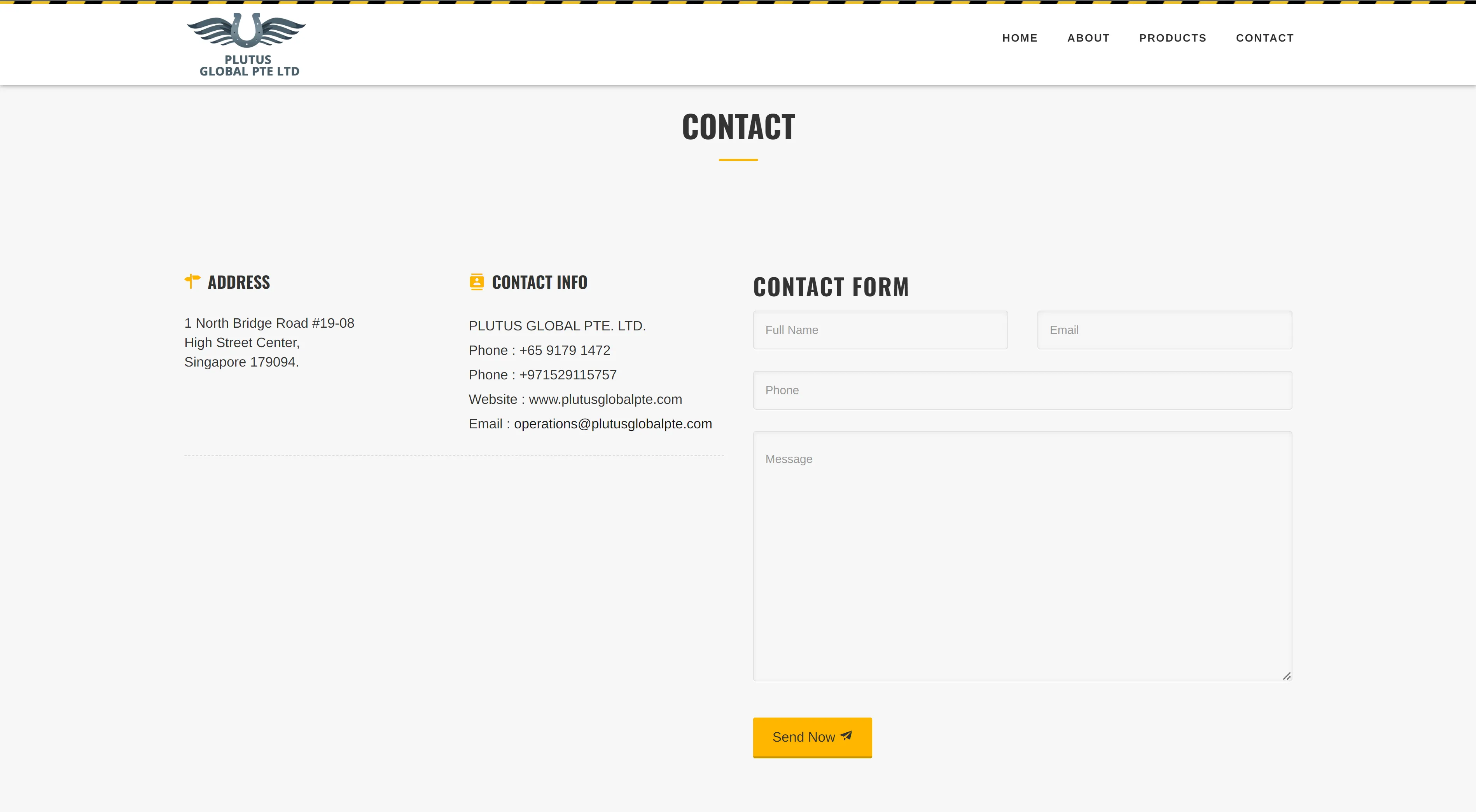Viewport: 1476px width, 812px height.
Task: Click the signpost icon beside Address
Action: click(192, 281)
